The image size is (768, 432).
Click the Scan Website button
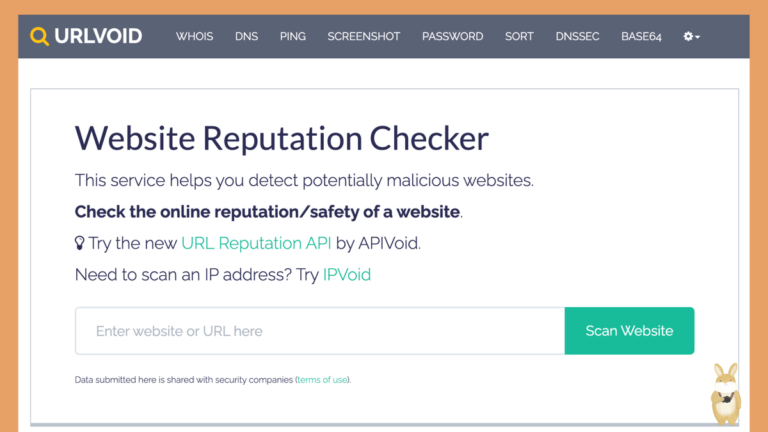[629, 331]
